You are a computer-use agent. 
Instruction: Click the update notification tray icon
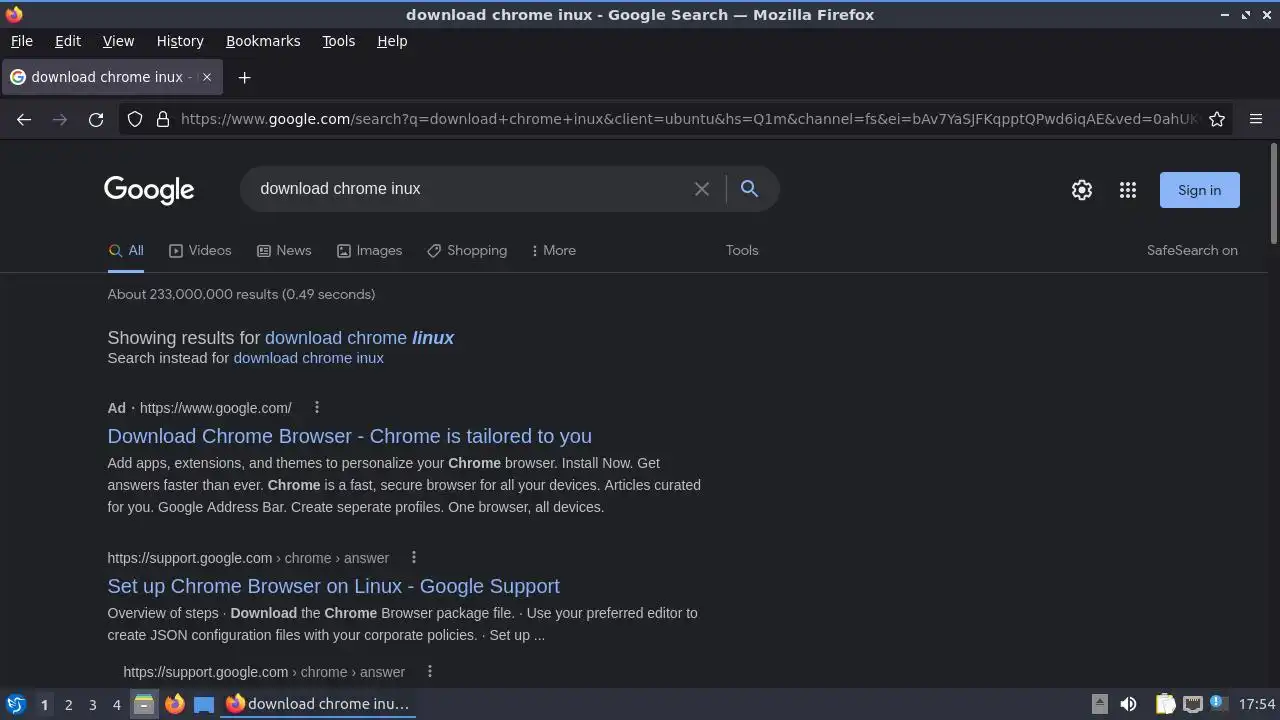pos(1218,703)
